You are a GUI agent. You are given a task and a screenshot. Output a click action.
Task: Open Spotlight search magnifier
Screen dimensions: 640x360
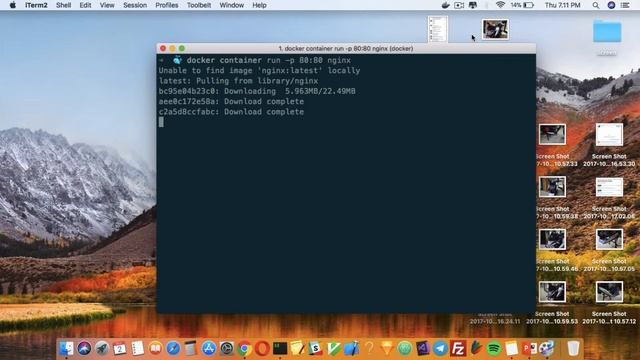click(596, 5)
